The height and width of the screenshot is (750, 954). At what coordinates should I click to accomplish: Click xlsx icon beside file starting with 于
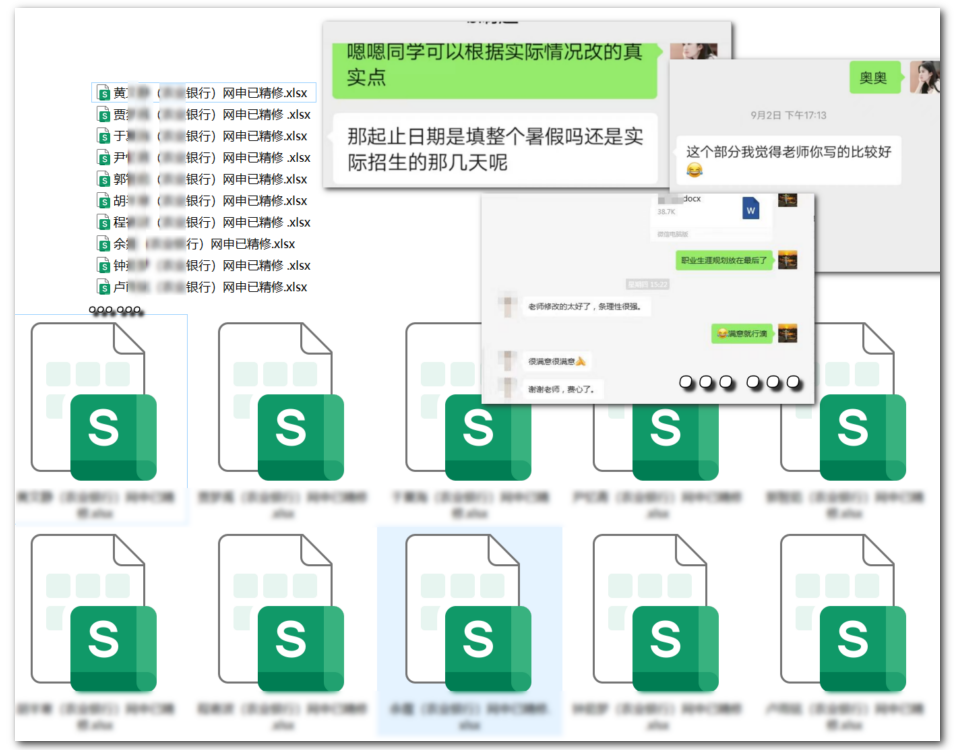[103, 136]
